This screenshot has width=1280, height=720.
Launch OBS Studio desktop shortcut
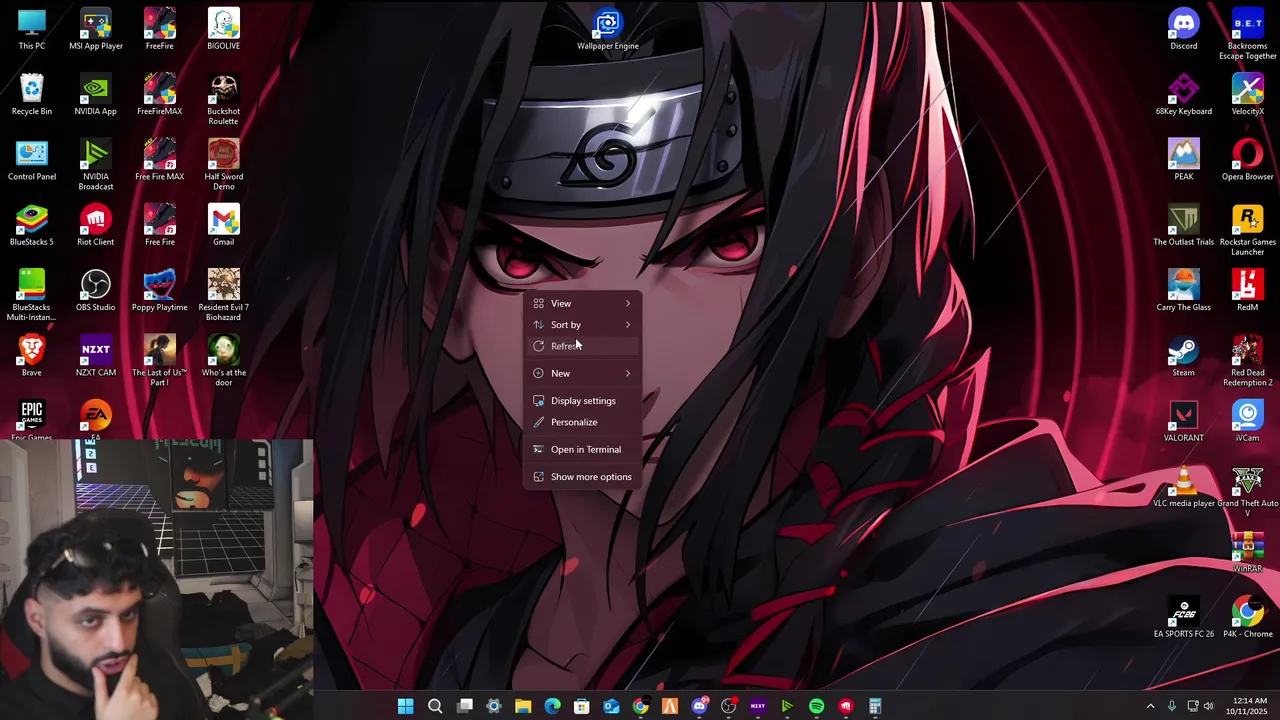click(x=96, y=290)
